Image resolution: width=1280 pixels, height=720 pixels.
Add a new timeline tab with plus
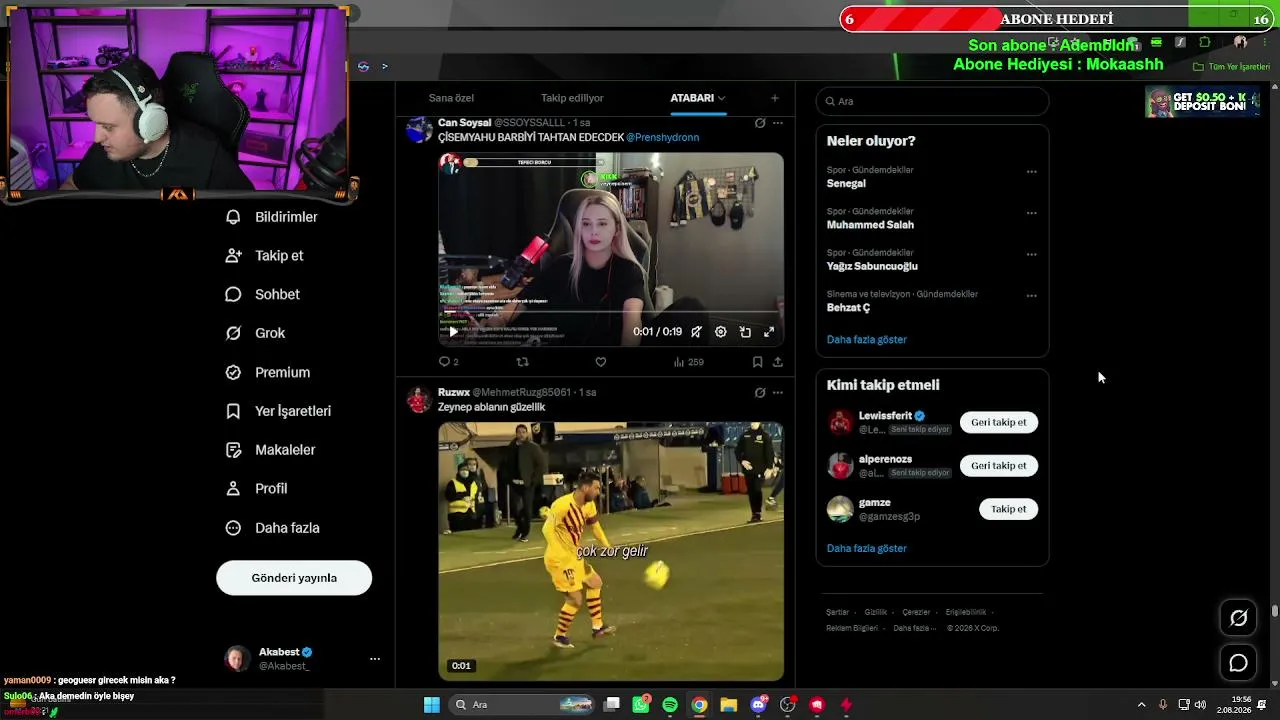pyautogui.click(x=774, y=98)
